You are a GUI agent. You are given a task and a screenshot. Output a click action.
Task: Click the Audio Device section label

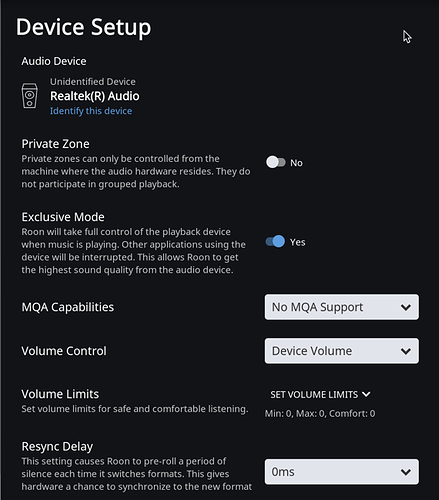(54, 61)
